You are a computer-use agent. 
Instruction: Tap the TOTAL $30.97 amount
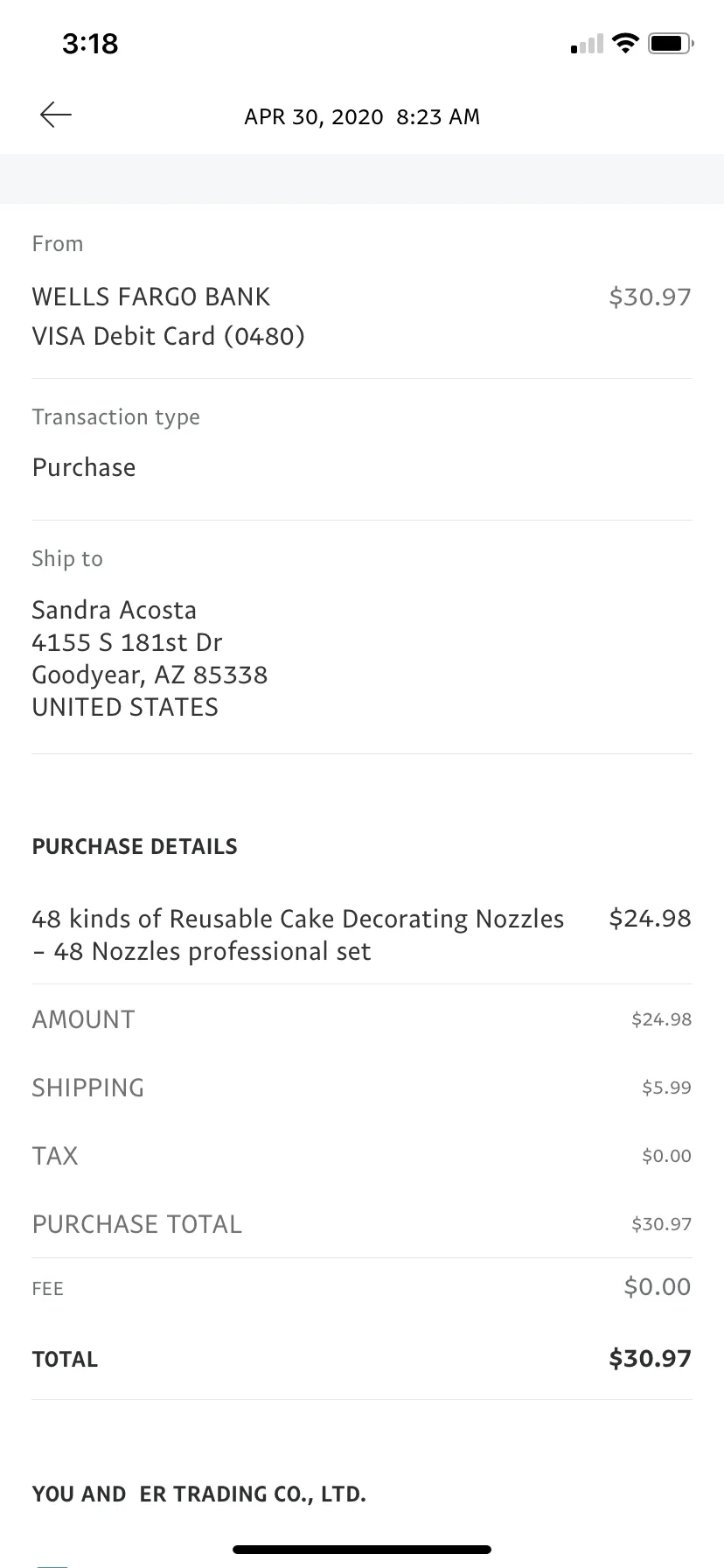coord(650,1358)
